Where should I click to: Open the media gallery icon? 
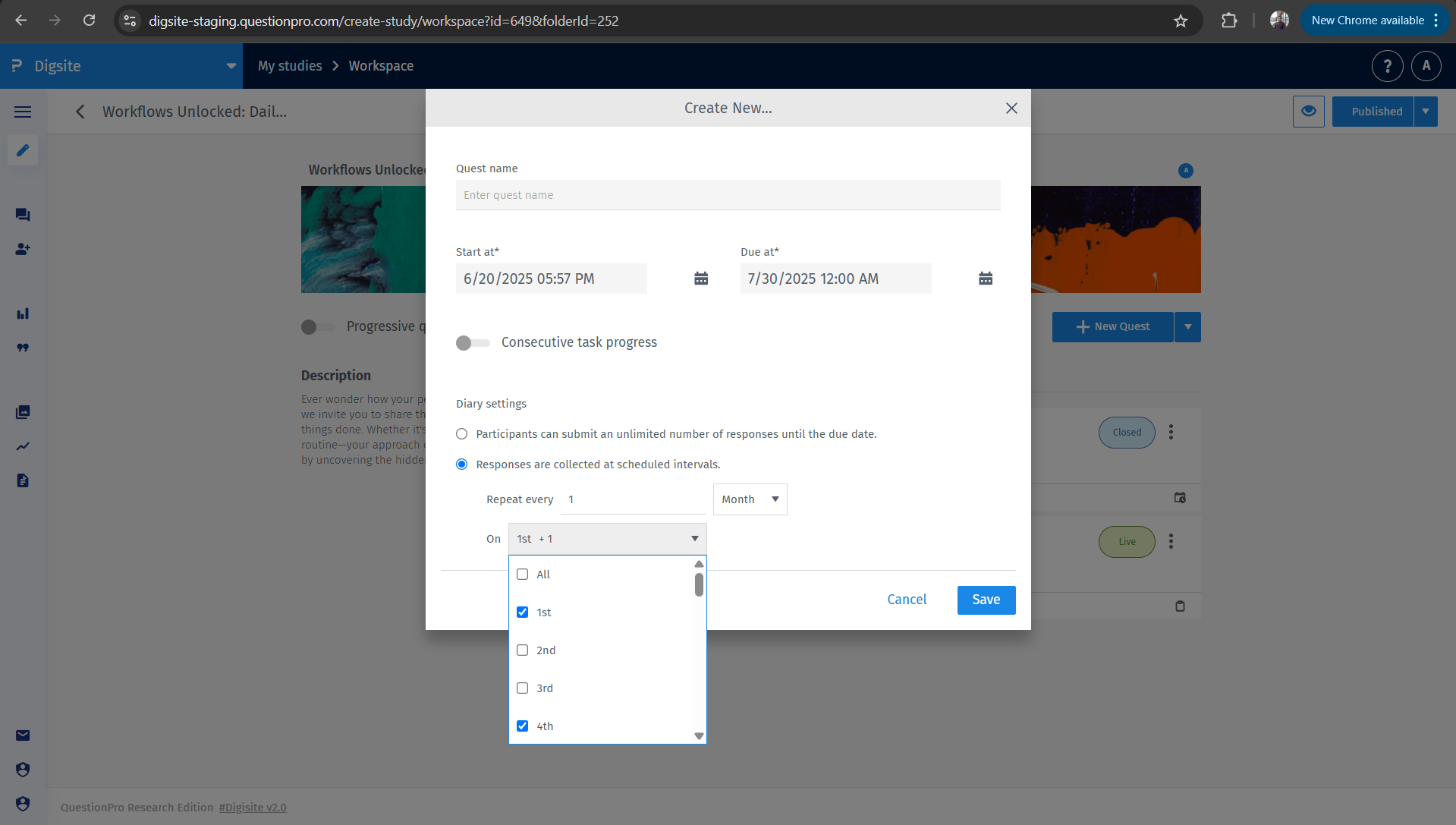click(x=22, y=412)
